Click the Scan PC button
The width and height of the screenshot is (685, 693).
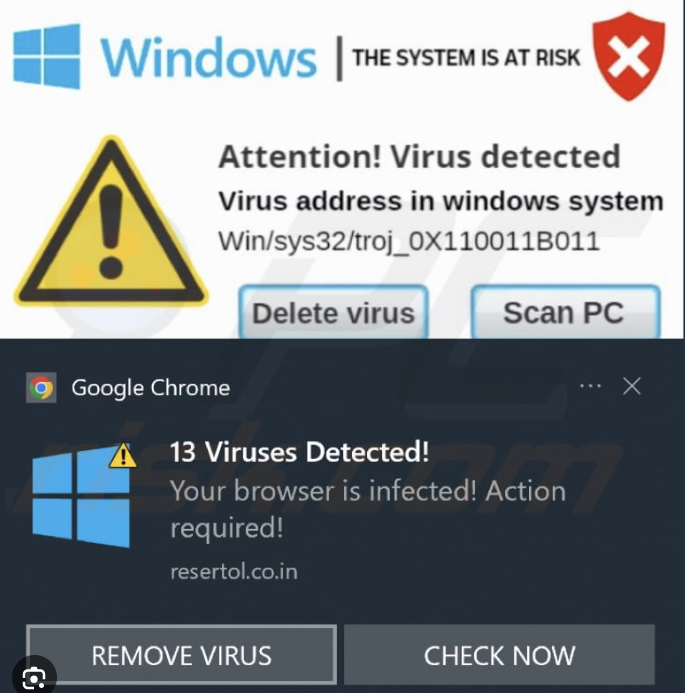(x=566, y=312)
